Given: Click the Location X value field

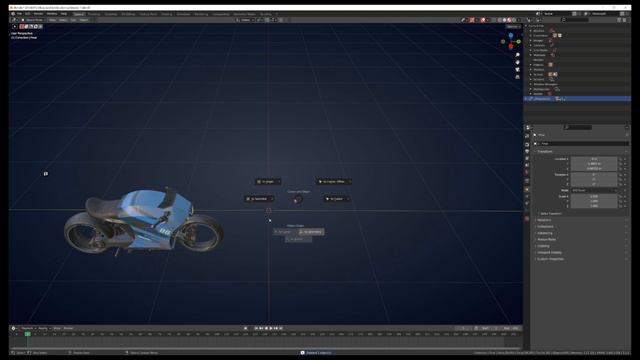Looking at the screenshot, I should tap(594, 159).
